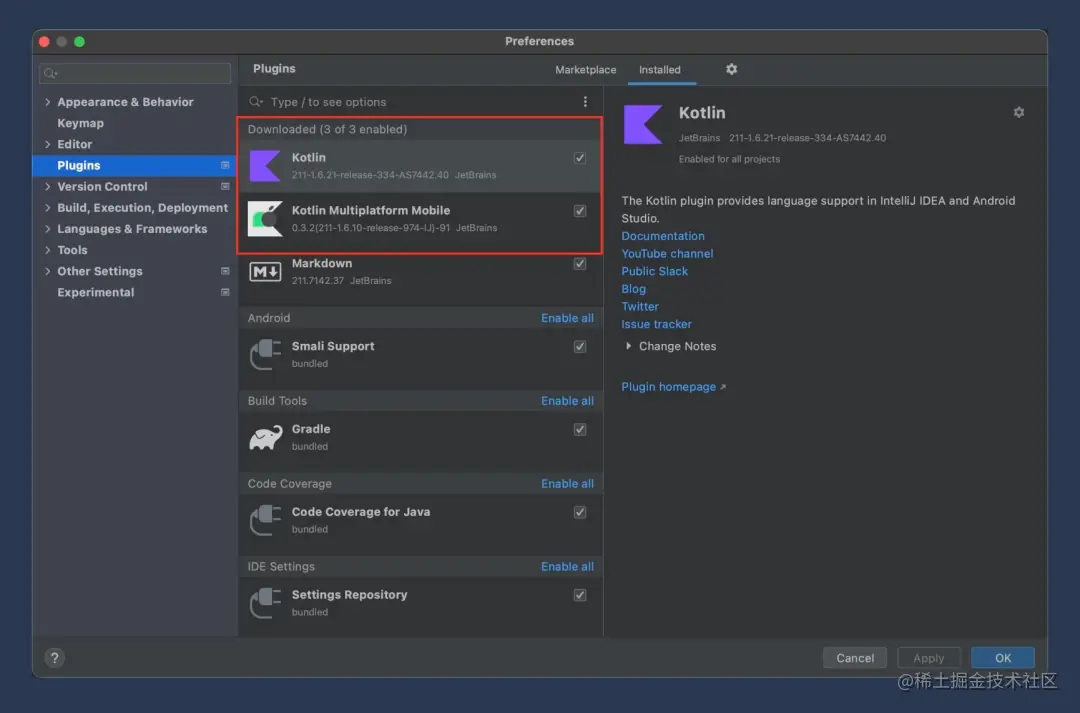The height and width of the screenshot is (713, 1080).
Task: Click the Kotlin plugin icon in list
Action: tap(265, 166)
